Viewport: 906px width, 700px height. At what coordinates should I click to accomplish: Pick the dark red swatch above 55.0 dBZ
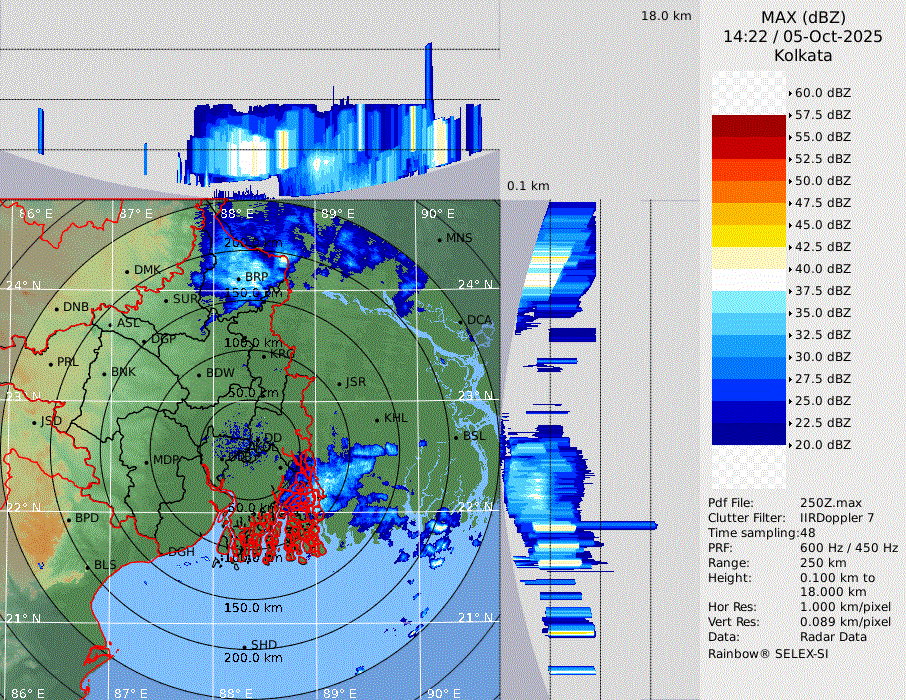(749, 126)
